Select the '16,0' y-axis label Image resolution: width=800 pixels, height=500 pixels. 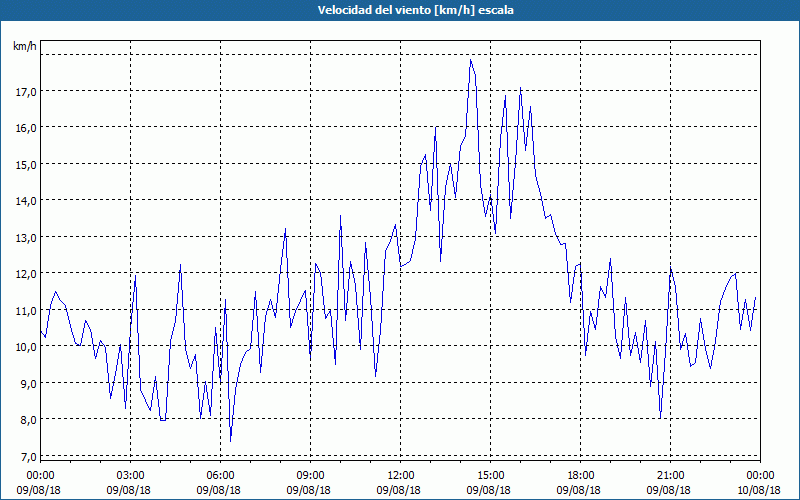click(26, 128)
